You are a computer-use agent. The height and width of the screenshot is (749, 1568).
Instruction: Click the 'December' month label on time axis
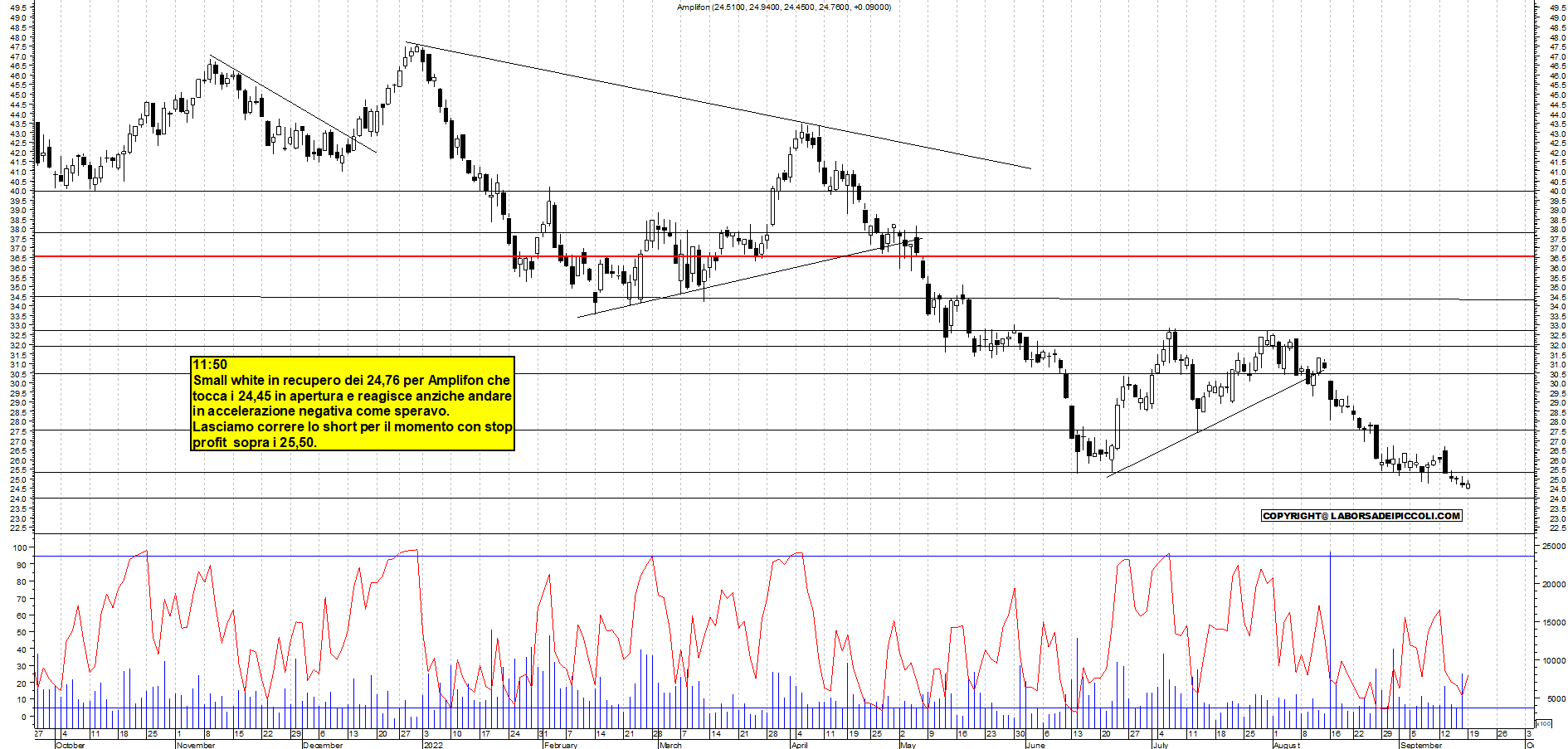click(x=323, y=745)
